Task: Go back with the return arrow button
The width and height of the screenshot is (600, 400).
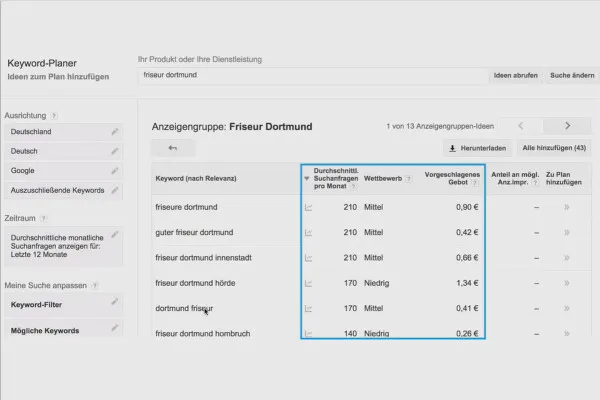Action: pyautogui.click(x=173, y=148)
